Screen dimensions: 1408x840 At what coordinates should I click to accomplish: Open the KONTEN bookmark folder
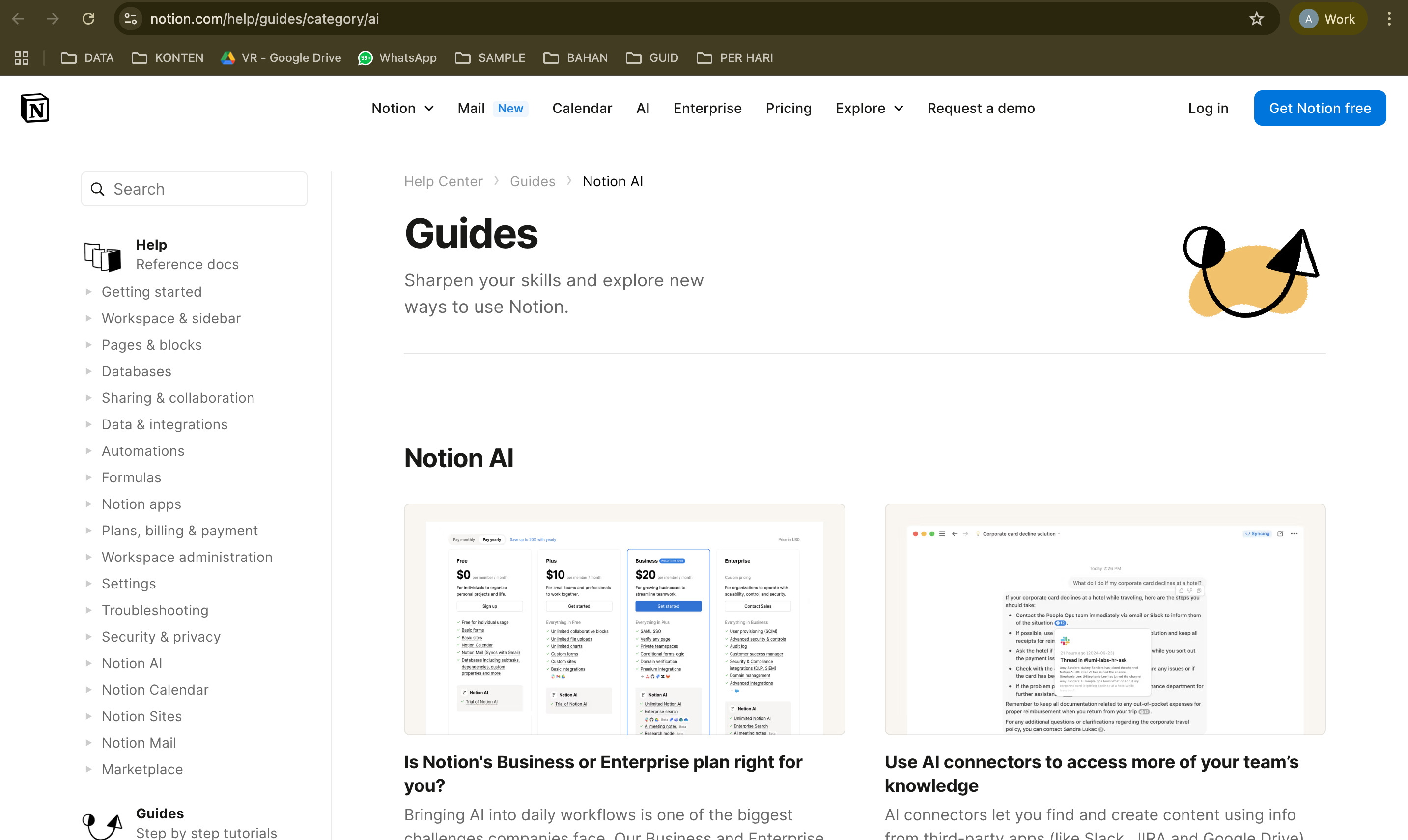point(168,58)
